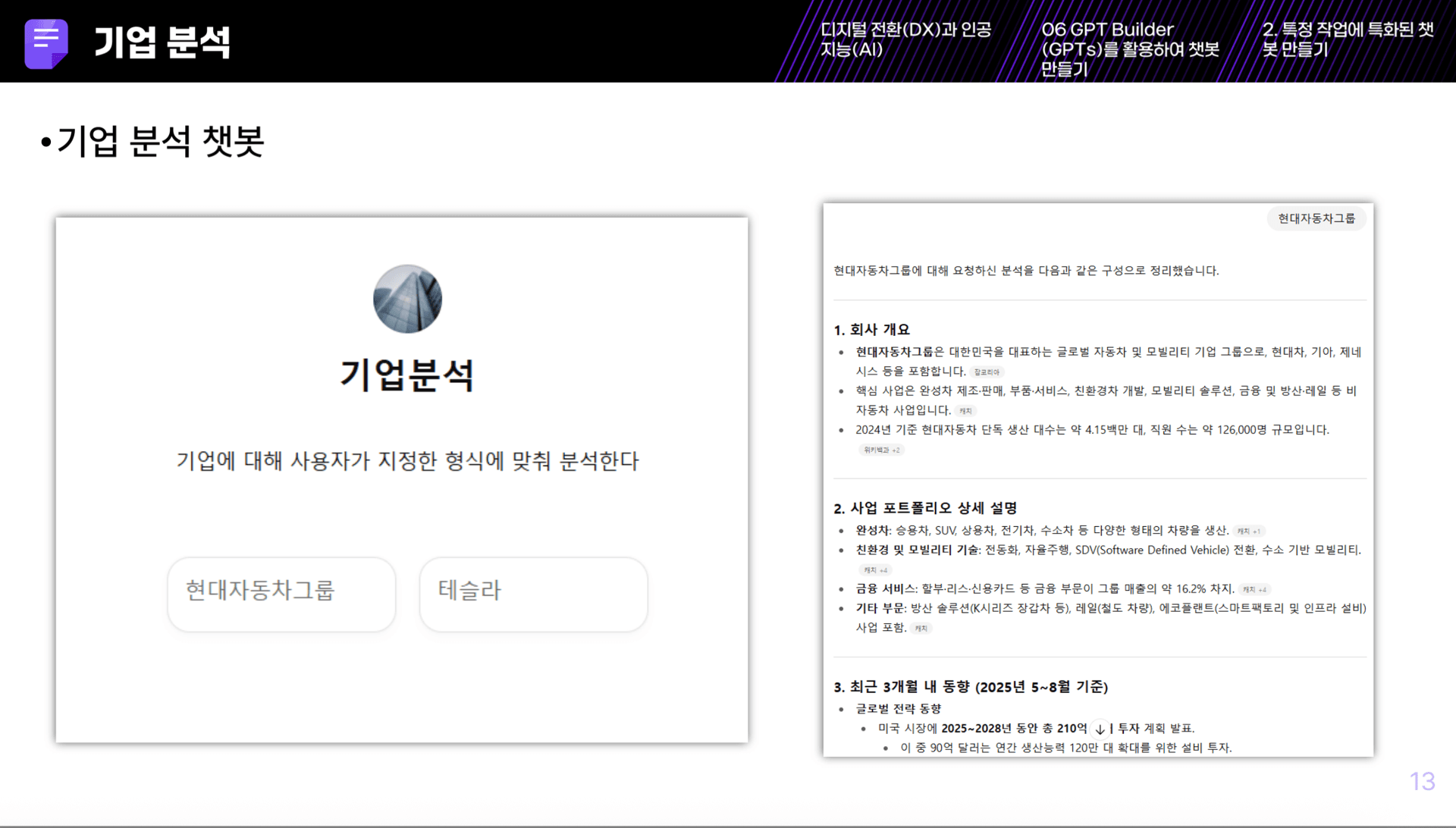Click the heading 1. 회사 개요
This screenshot has height=828, width=1456.
(874, 329)
